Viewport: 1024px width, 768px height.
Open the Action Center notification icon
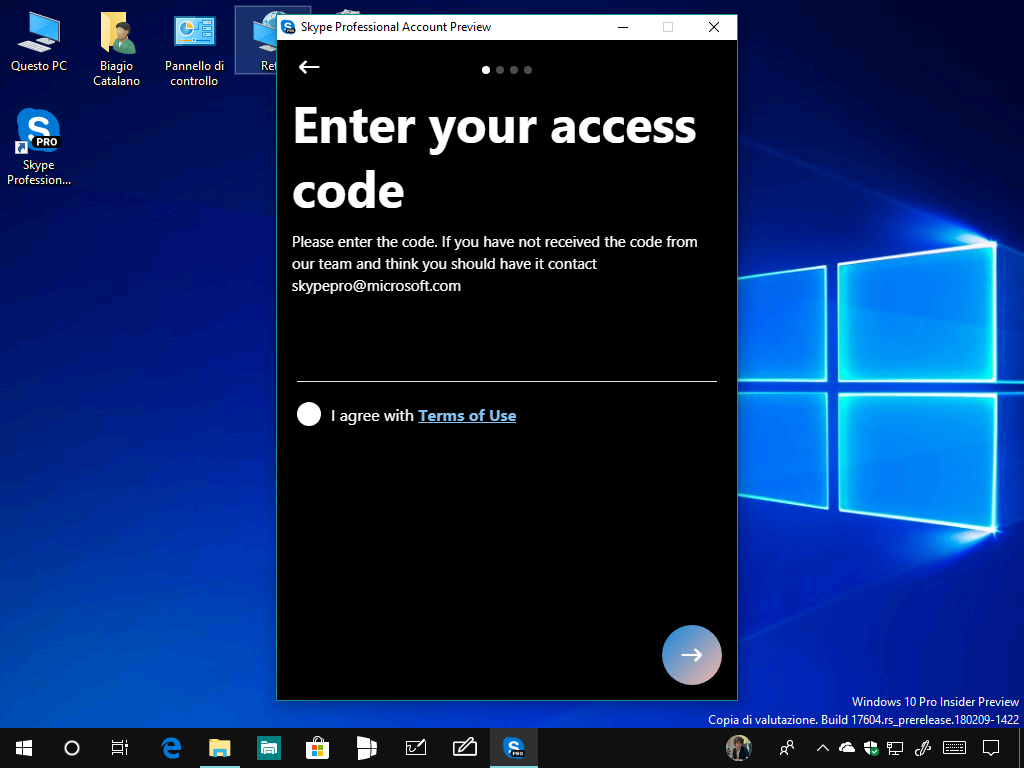tap(991, 748)
